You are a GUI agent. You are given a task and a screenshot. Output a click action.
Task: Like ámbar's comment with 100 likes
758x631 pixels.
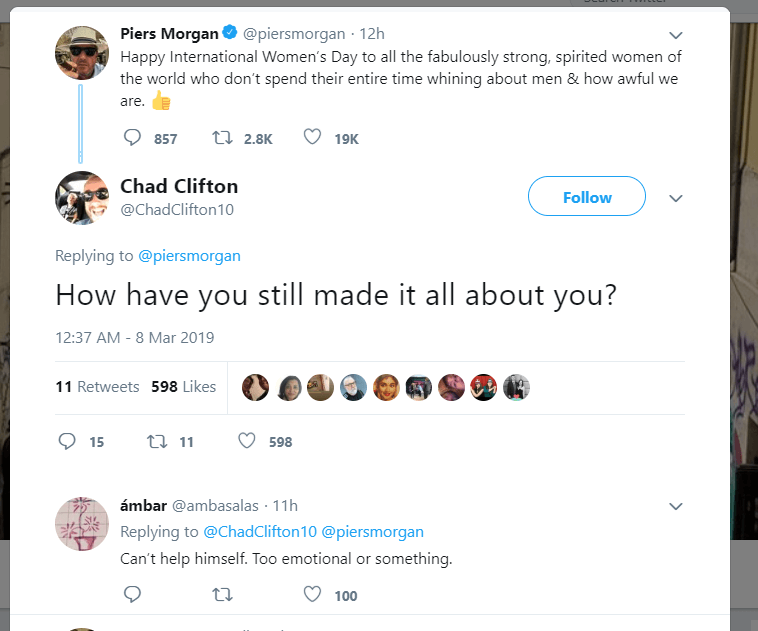312,595
